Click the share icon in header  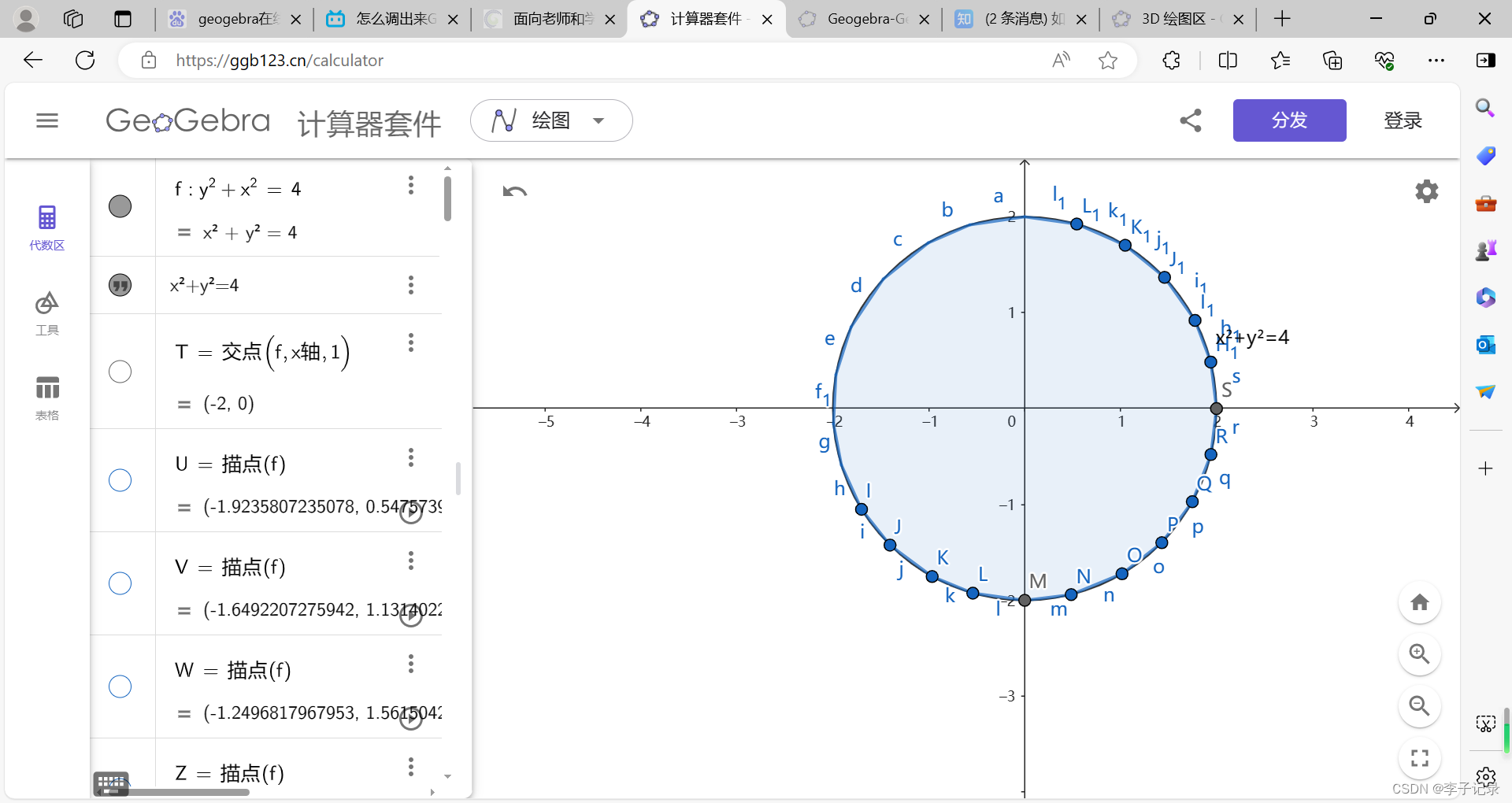pyautogui.click(x=1191, y=120)
